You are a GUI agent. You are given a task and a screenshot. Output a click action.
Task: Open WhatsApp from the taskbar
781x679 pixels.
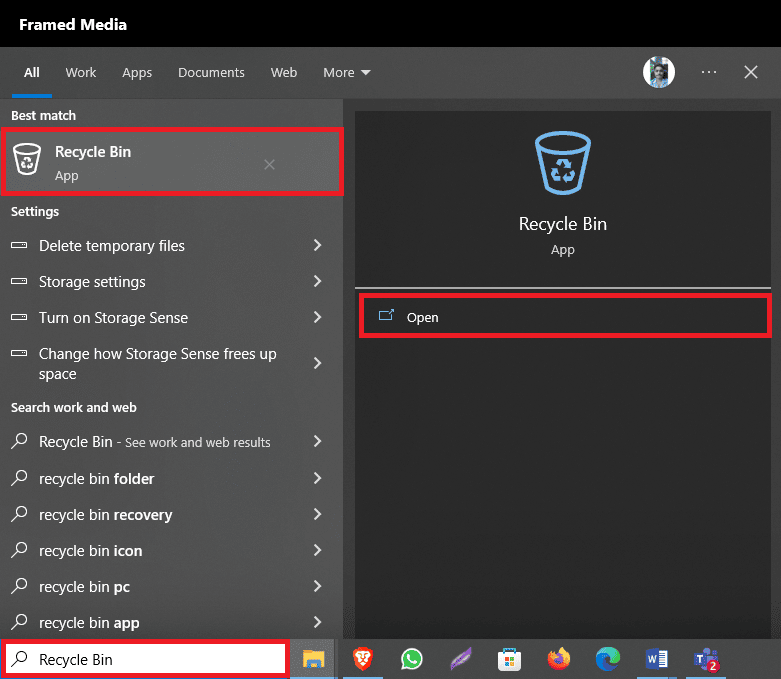click(x=411, y=659)
